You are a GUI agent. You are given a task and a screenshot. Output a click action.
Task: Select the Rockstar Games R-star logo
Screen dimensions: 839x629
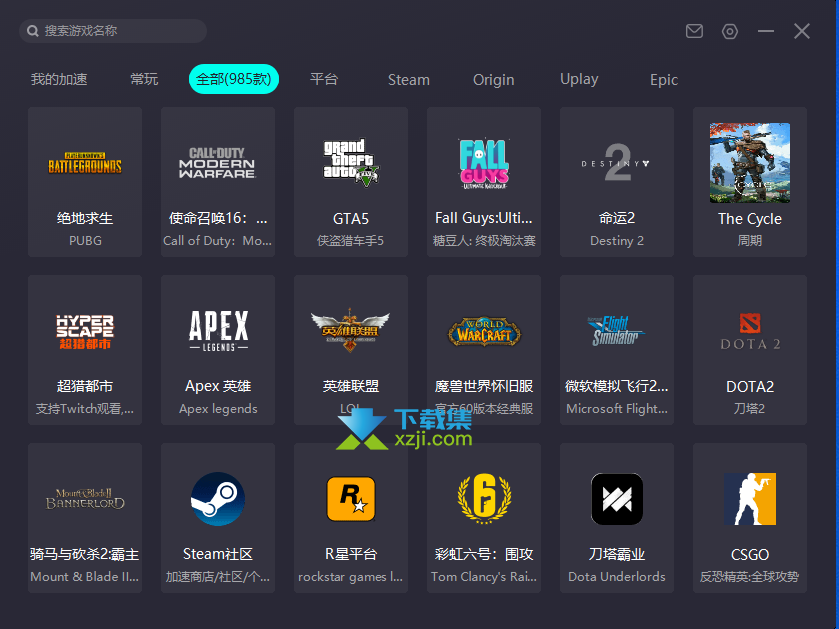click(350, 498)
